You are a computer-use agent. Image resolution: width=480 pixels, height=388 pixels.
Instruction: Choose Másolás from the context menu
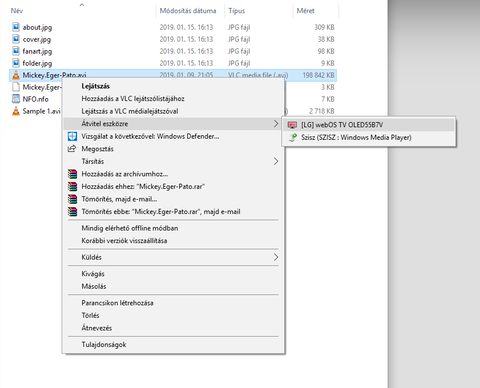pos(173,286)
